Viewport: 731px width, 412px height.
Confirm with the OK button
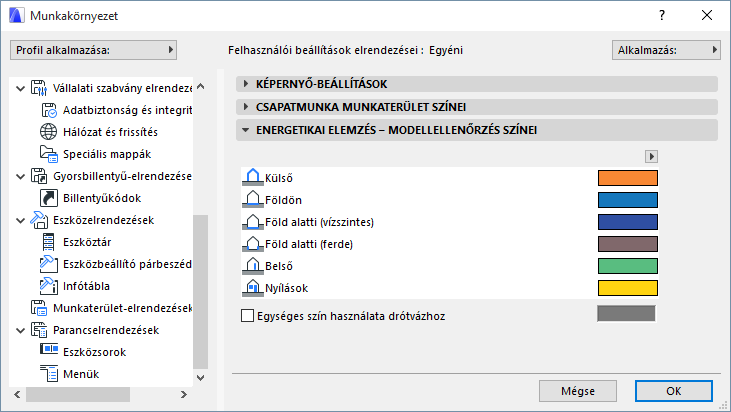point(673,390)
